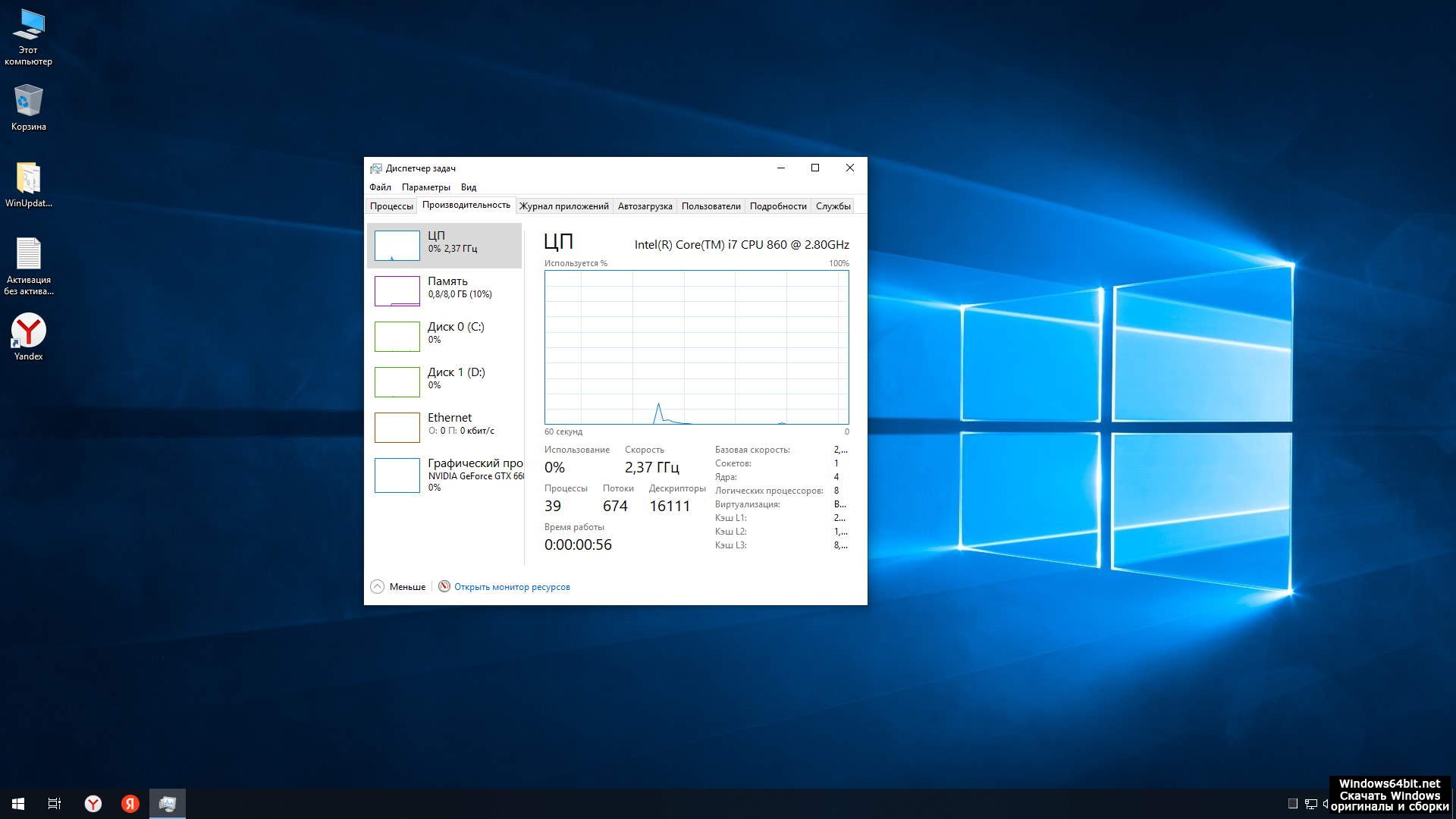Open the Файл menu
Image resolution: width=1456 pixels, height=819 pixels.
pos(380,187)
